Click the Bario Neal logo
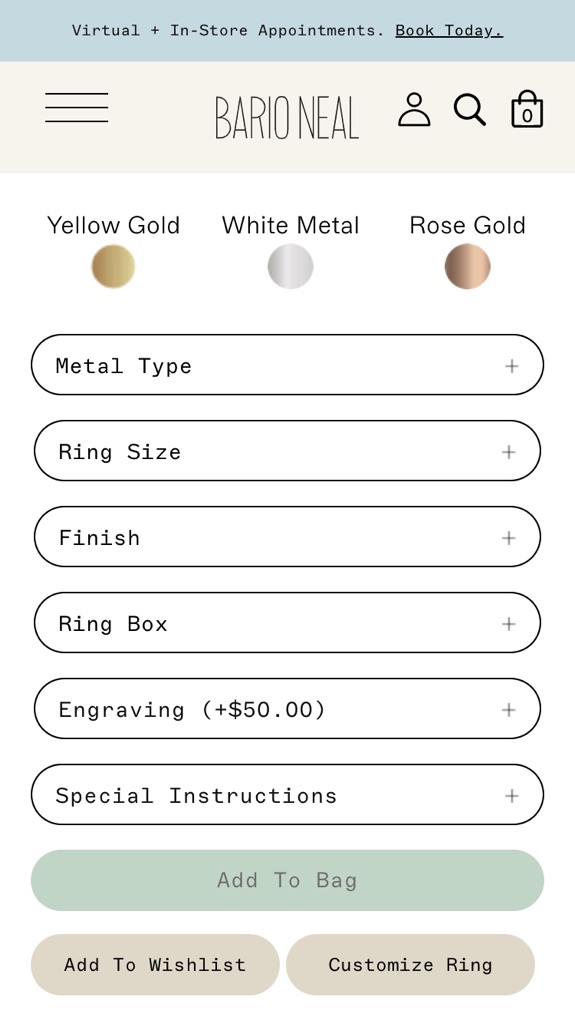 pos(287,118)
